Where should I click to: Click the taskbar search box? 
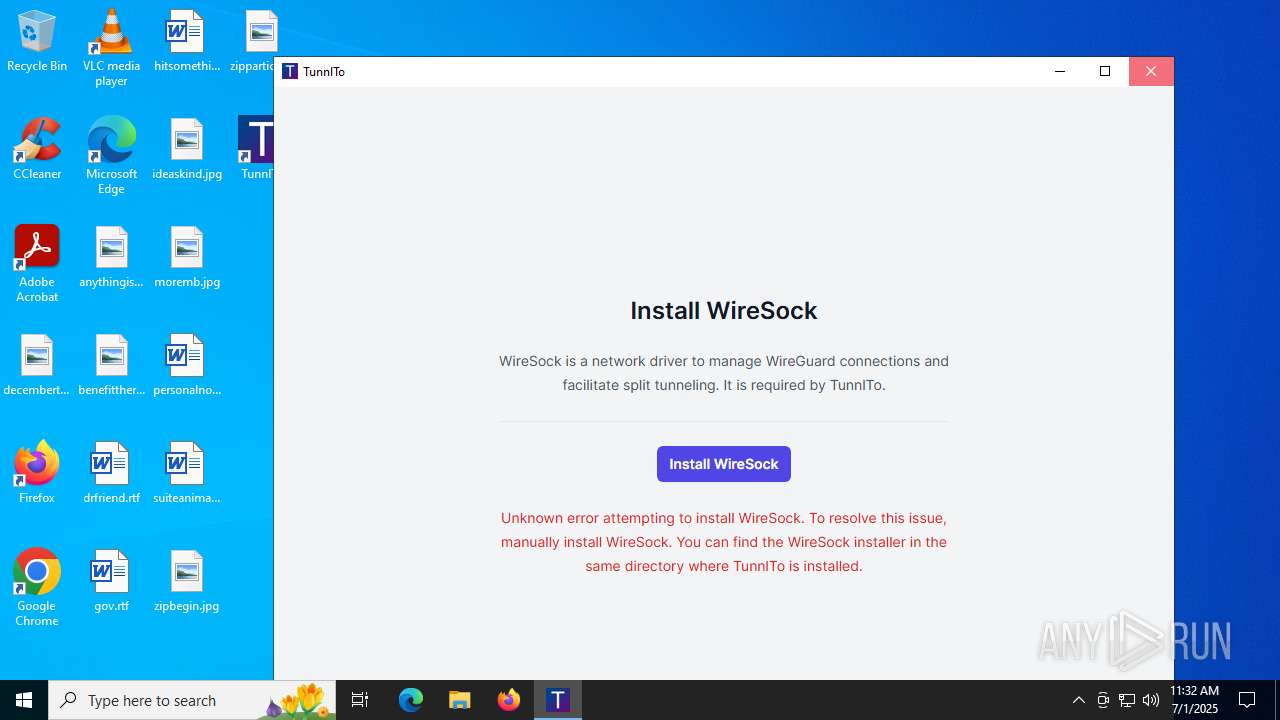[193, 700]
